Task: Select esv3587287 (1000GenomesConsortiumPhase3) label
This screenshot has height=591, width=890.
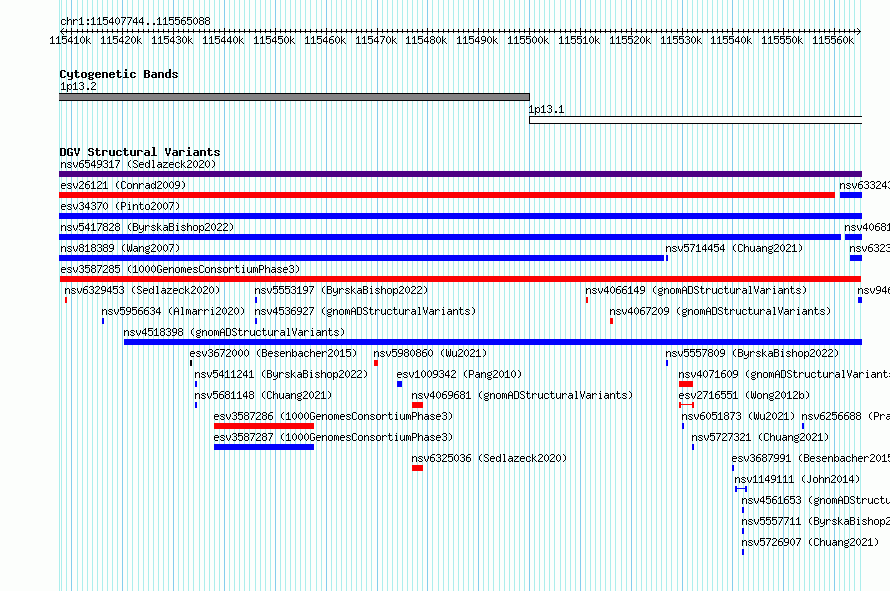Action: pyautogui.click(x=333, y=437)
